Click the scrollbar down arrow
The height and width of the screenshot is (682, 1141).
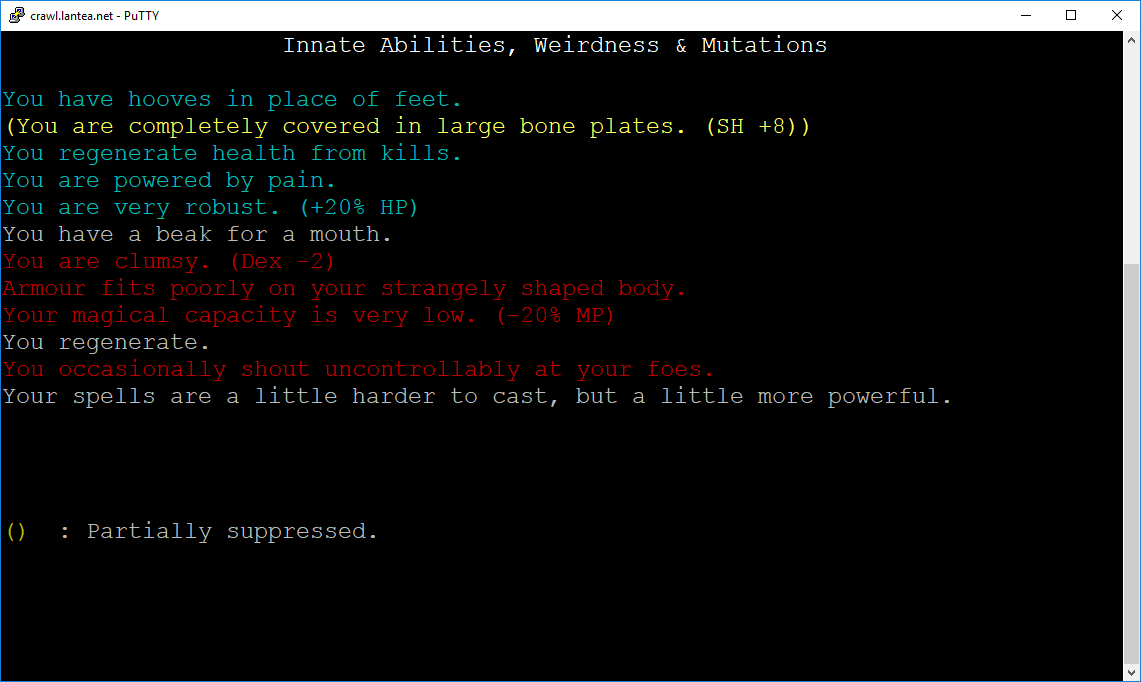pyautogui.click(x=1132, y=672)
